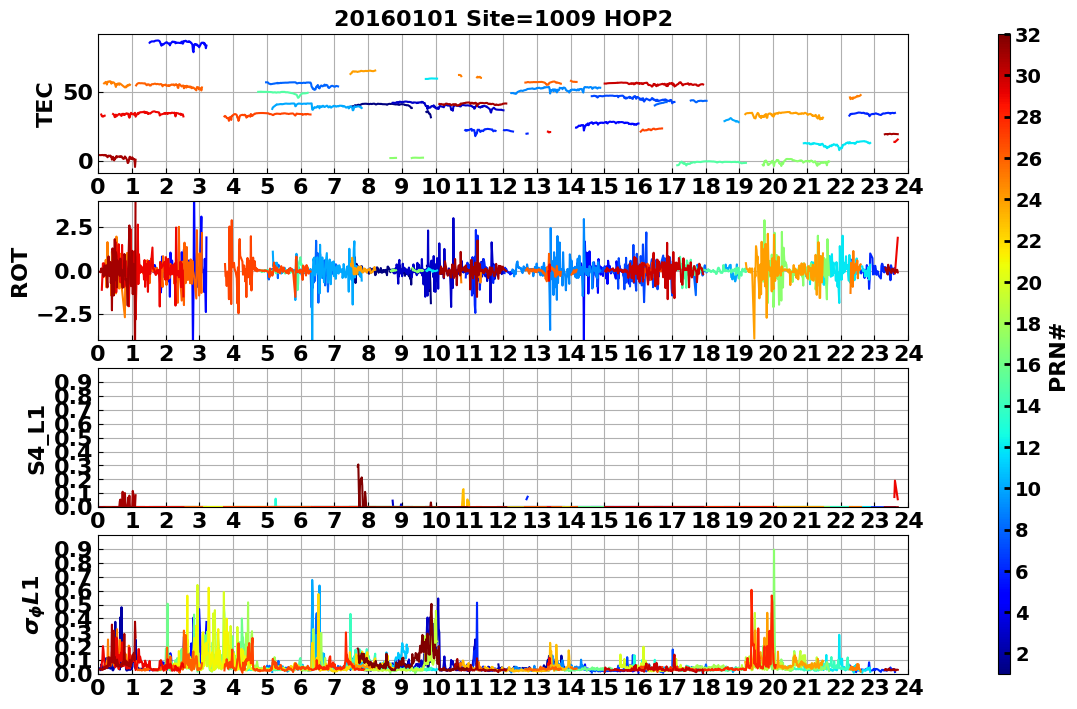The image size is (1077, 709).
Task: Click the '8' hour tick under the S4_L1 panel
Action: tap(368, 520)
